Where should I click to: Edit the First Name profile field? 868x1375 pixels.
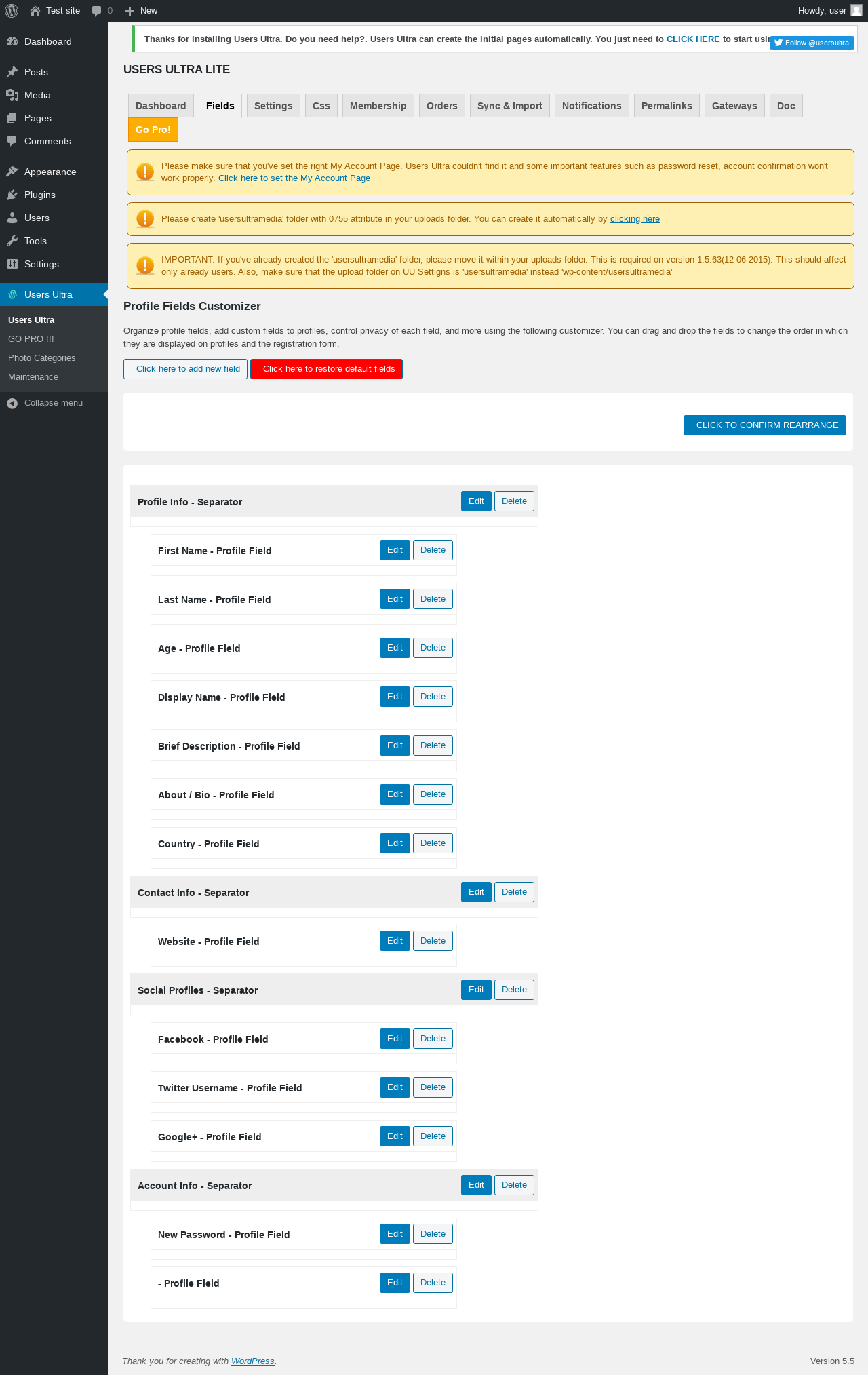coord(395,550)
